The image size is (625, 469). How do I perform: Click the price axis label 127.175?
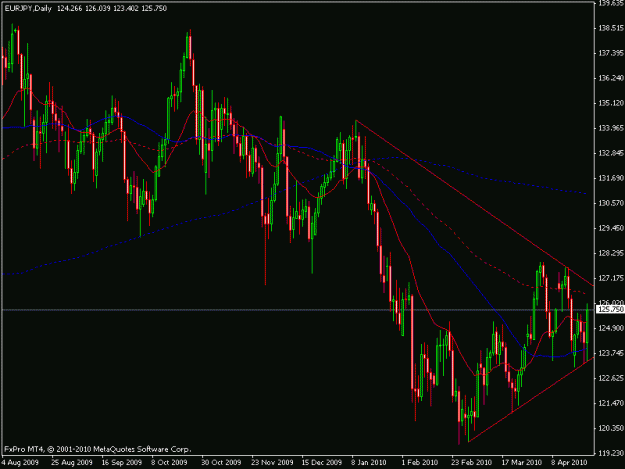611,278
